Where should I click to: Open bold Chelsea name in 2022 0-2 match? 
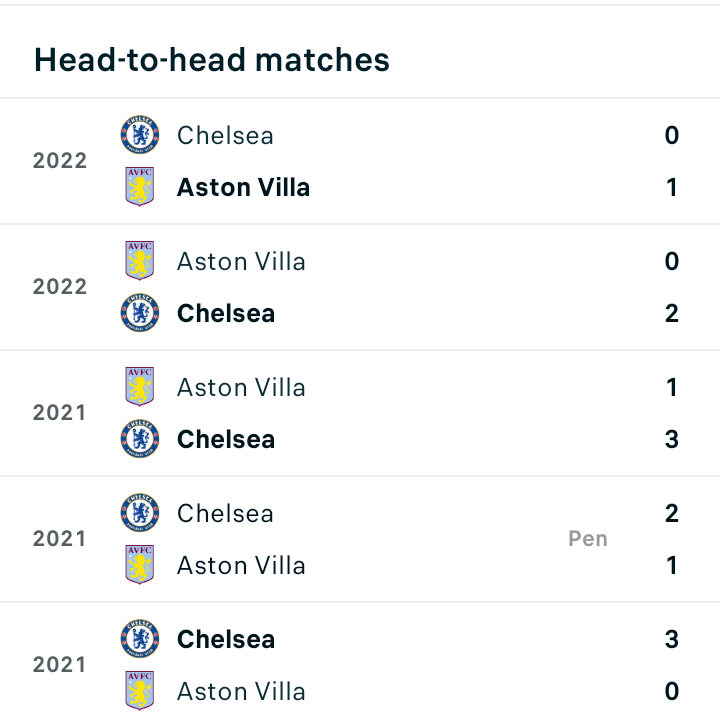tap(226, 314)
